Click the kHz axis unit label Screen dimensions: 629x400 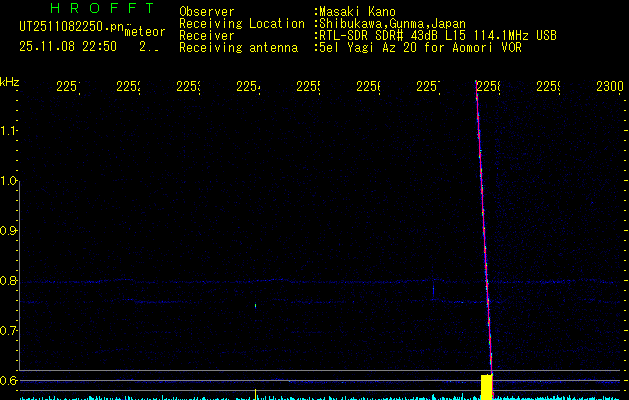(x=10, y=80)
